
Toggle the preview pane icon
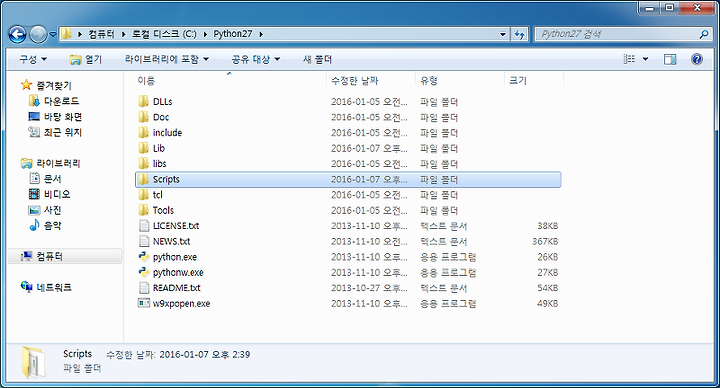[x=670, y=59]
